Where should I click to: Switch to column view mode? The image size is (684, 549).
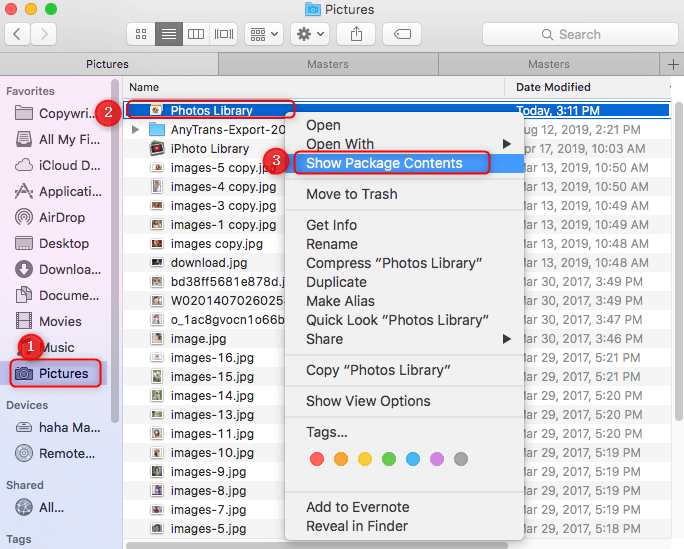click(196, 34)
